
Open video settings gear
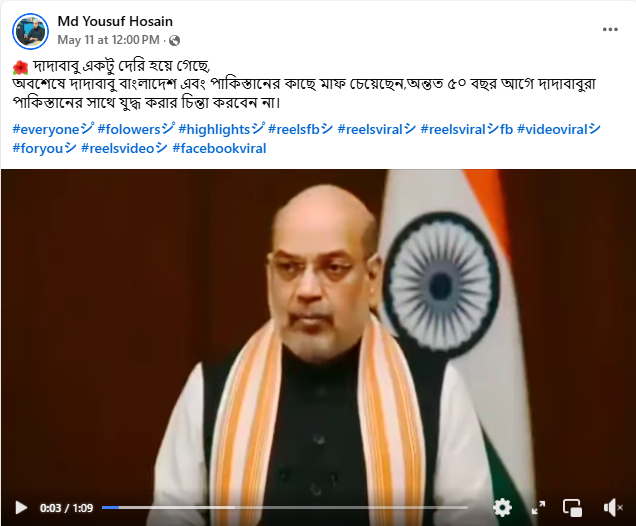point(502,507)
